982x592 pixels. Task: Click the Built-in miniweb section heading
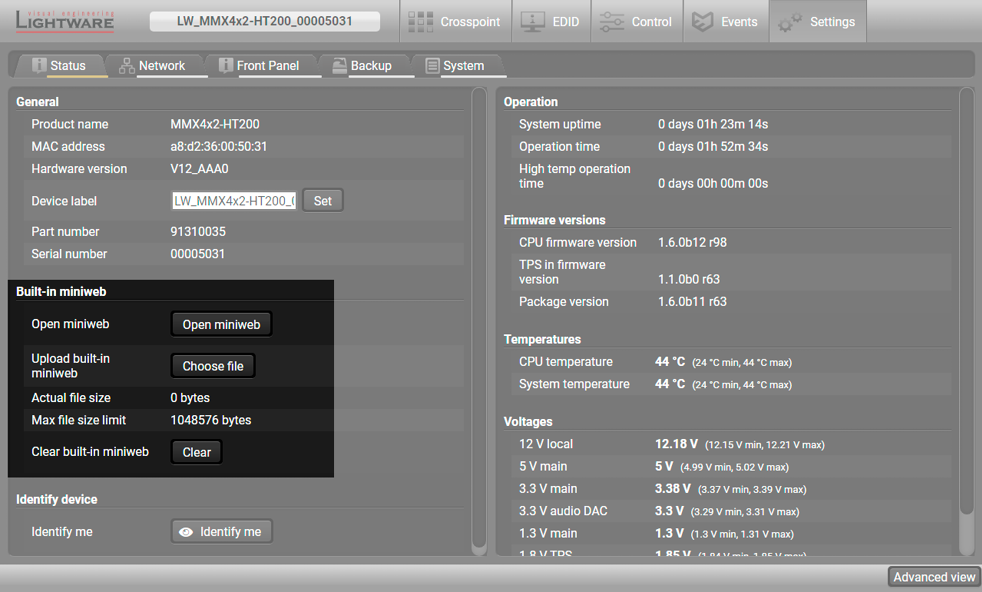click(x=61, y=292)
